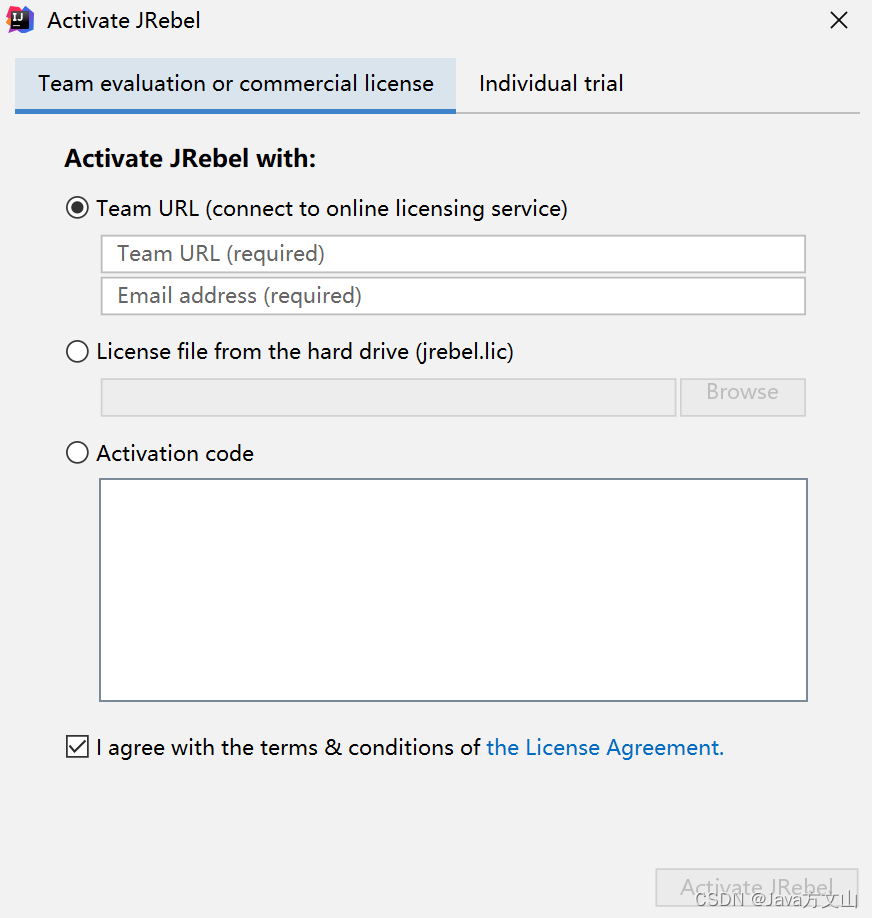
Task: Click the 'Activate JRebel' window title text
Action: click(124, 20)
